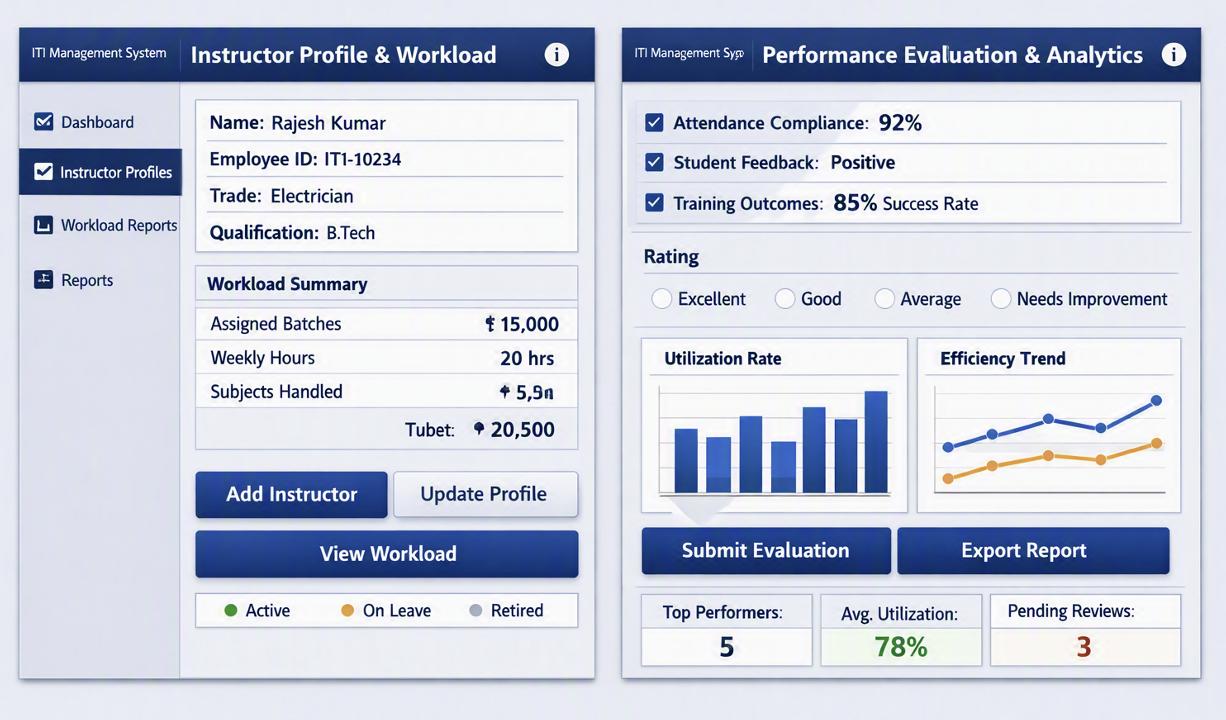1226x720 pixels.
Task: Toggle the Training Outcomes checkbox
Action: click(654, 202)
